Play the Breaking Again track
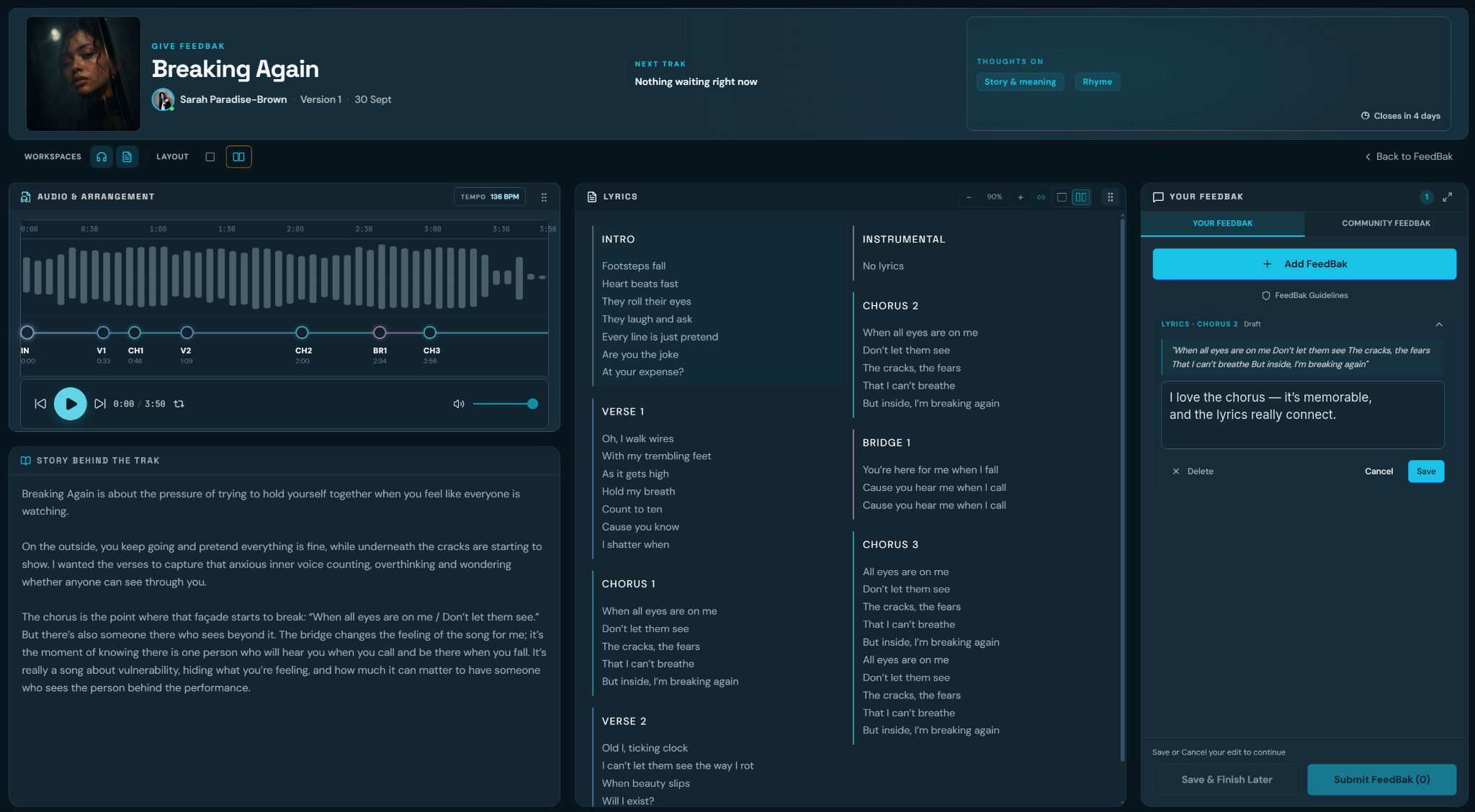Image resolution: width=1475 pixels, height=812 pixels. pos(71,404)
